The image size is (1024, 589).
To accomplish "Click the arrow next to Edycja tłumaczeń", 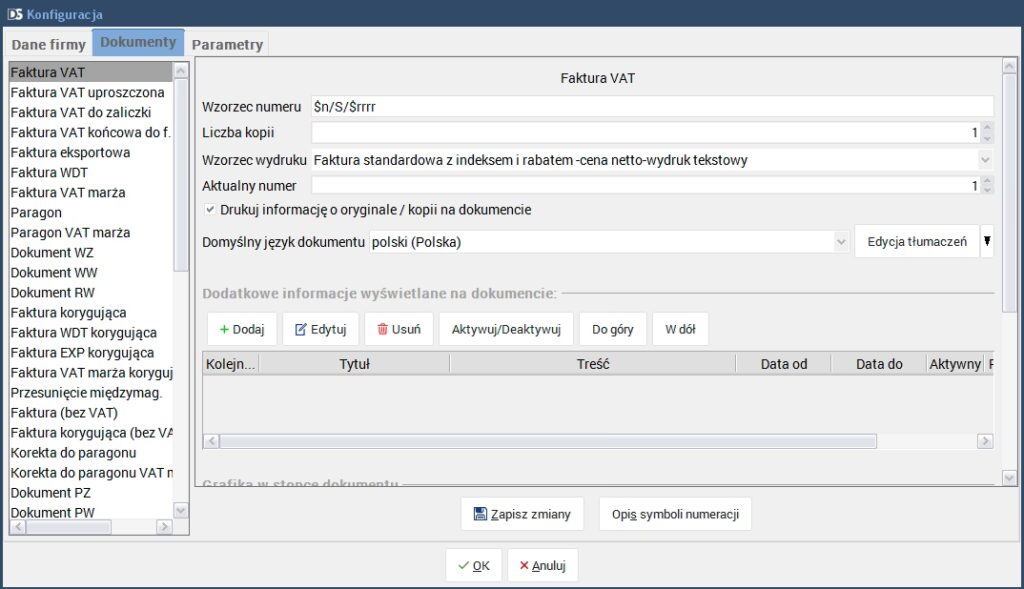I will (x=987, y=241).
